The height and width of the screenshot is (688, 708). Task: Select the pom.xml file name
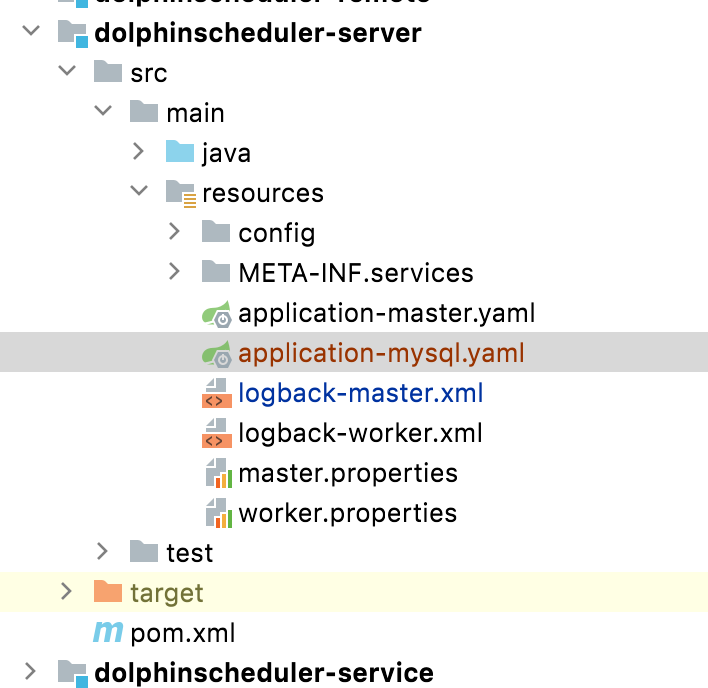183,633
